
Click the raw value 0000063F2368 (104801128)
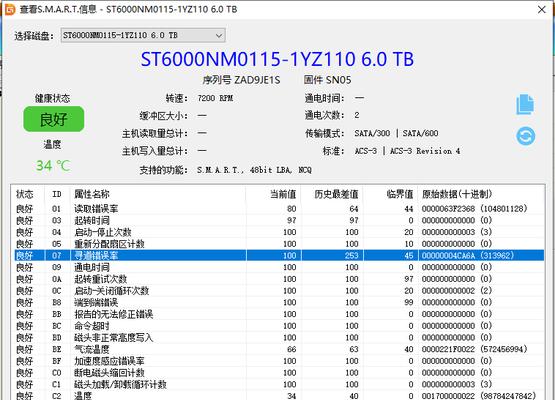point(474,209)
